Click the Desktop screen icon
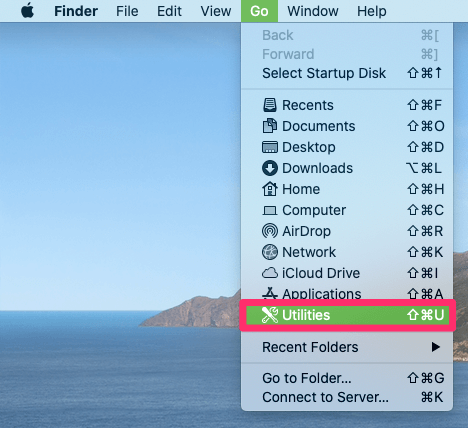 270,147
